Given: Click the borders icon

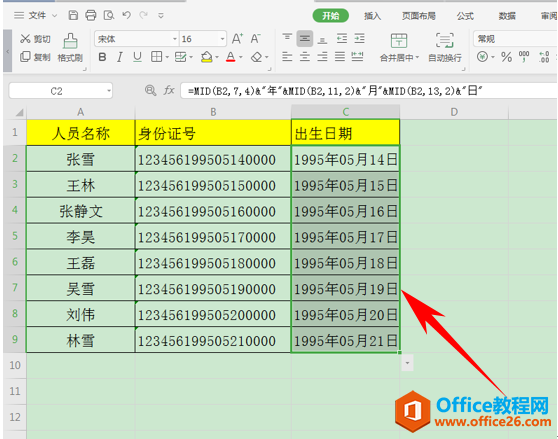Looking at the screenshot, I should tap(157, 57).
